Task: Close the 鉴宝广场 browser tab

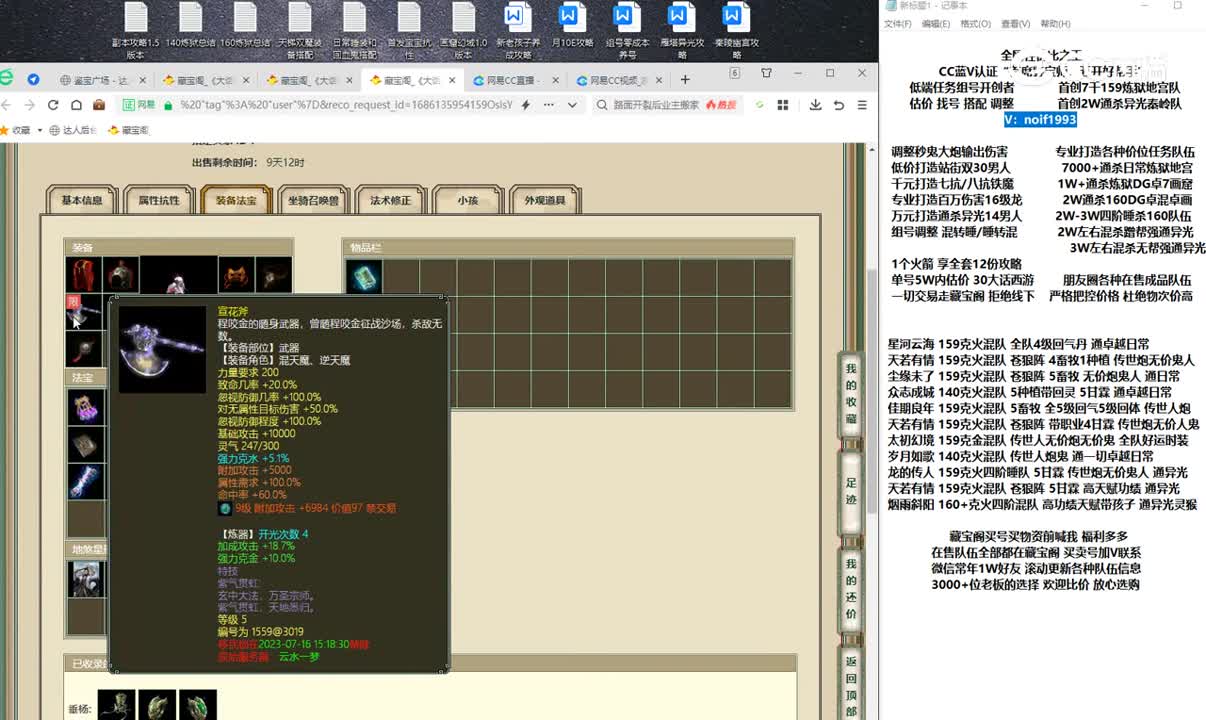Action: pos(141,80)
